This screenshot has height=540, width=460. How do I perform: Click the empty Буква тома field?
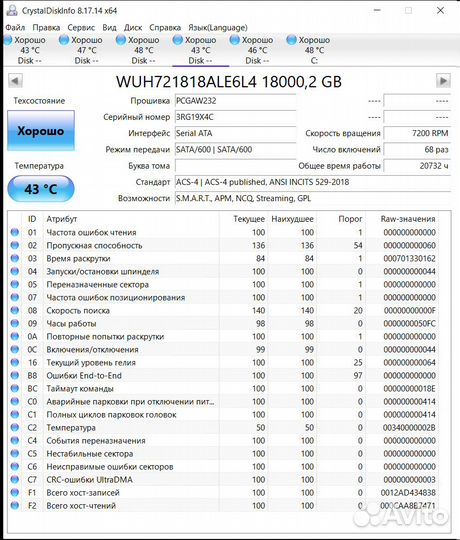click(x=236, y=166)
